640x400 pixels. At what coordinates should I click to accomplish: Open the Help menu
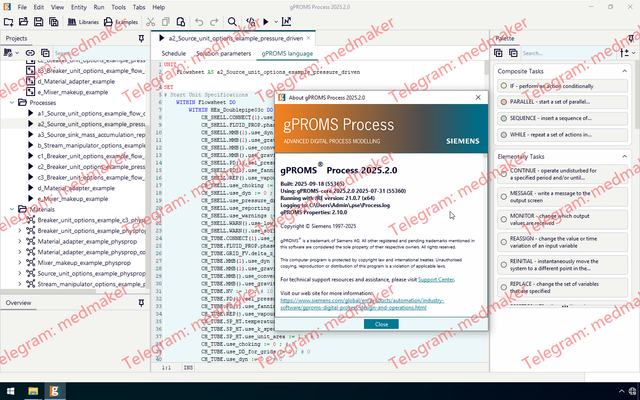[x=158, y=7]
